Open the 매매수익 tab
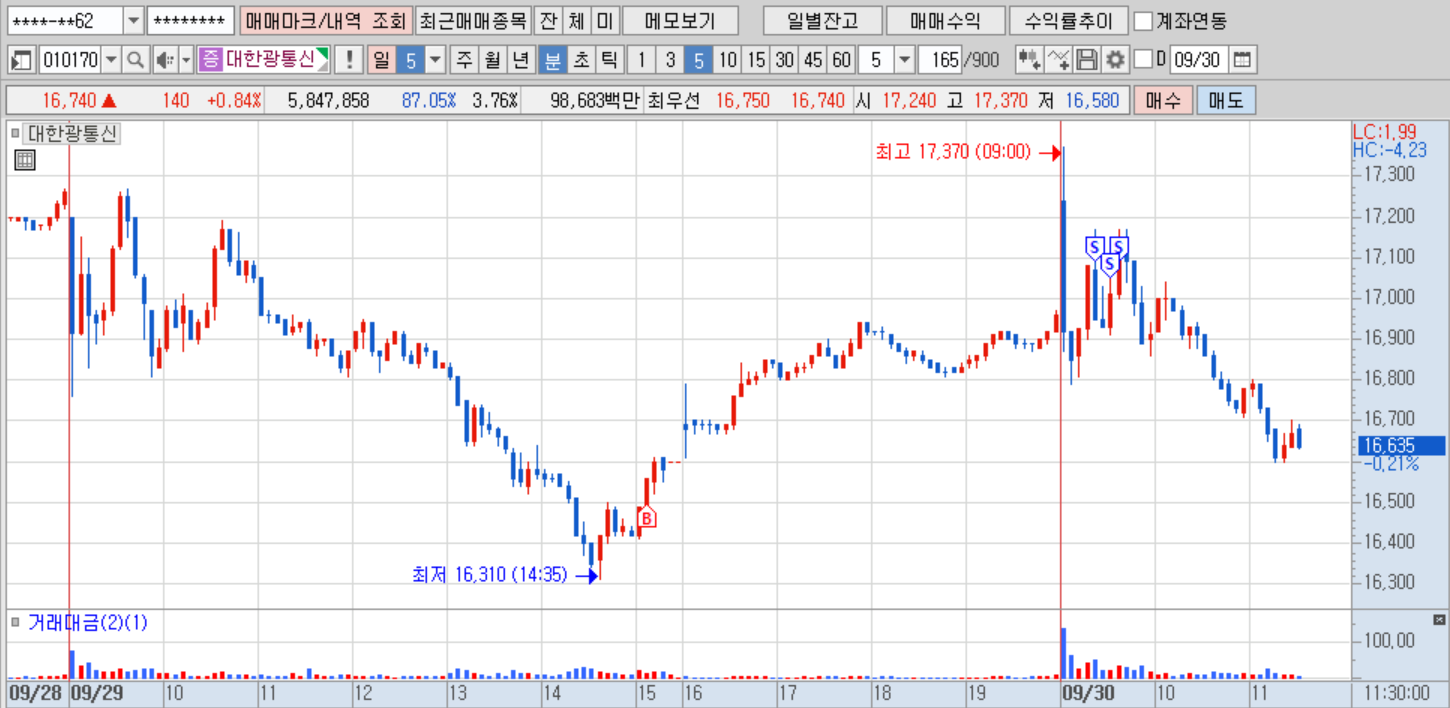Viewport: 1450px width, 708px height. tap(945, 20)
